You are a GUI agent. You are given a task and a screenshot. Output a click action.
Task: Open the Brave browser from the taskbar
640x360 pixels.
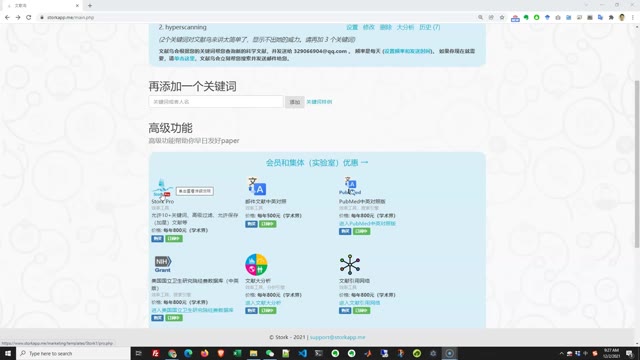click(221, 353)
